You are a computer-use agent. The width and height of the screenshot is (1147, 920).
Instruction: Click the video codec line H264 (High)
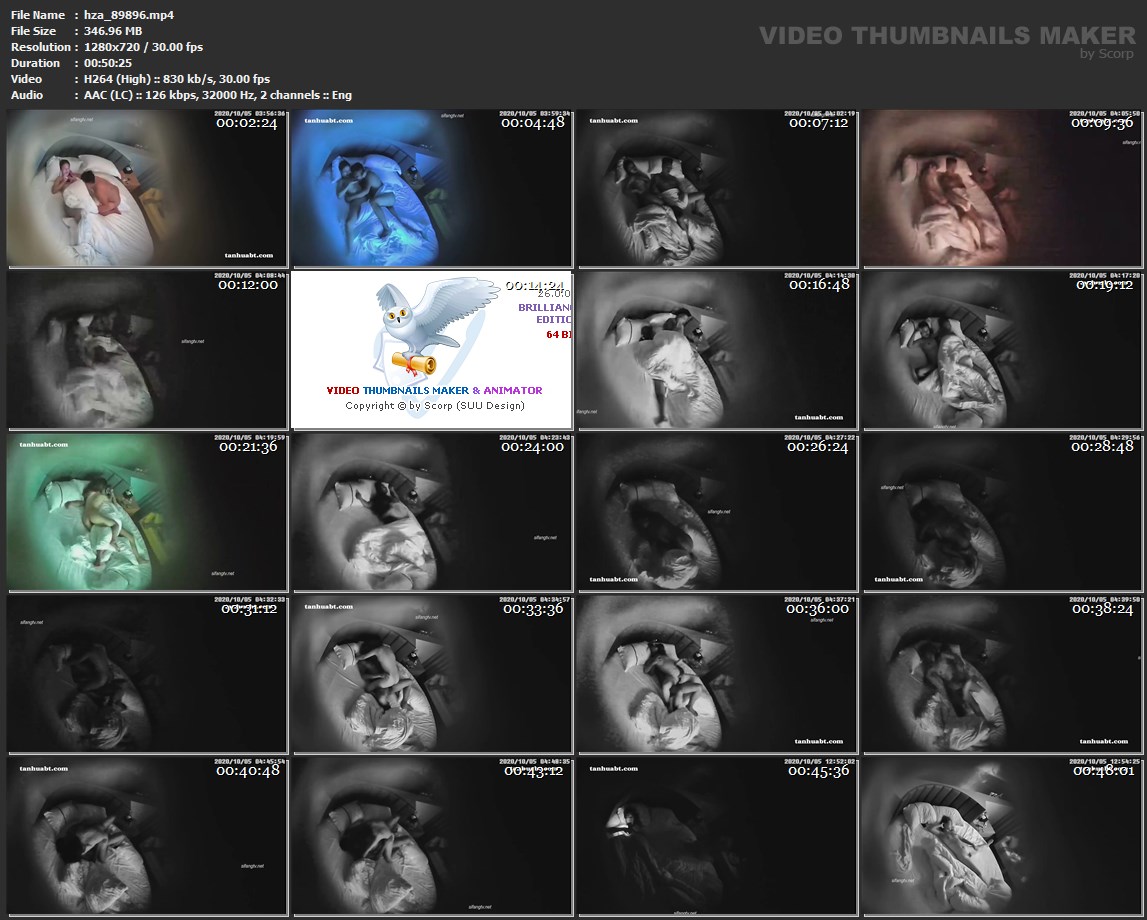(x=177, y=79)
